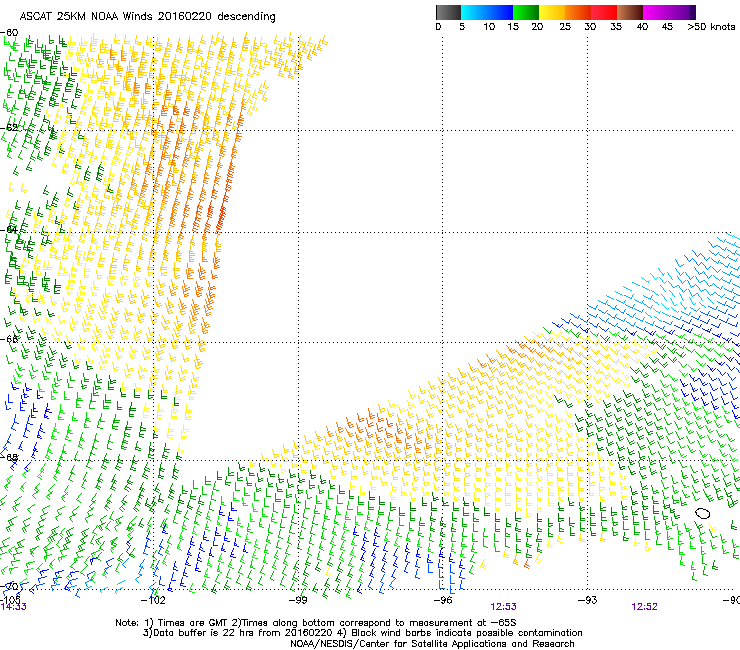Click the -68 latitude label

[9, 457]
